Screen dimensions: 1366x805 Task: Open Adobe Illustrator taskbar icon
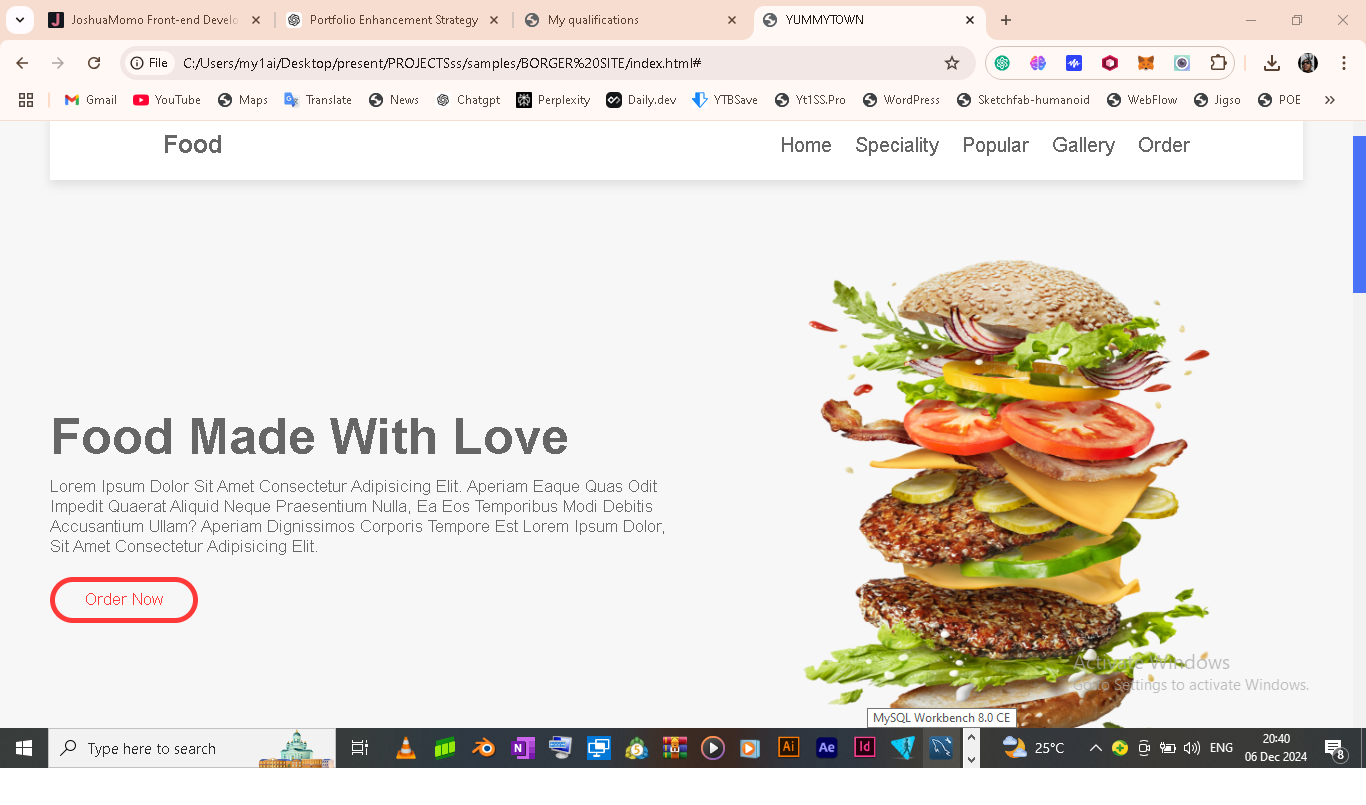click(788, 748)
